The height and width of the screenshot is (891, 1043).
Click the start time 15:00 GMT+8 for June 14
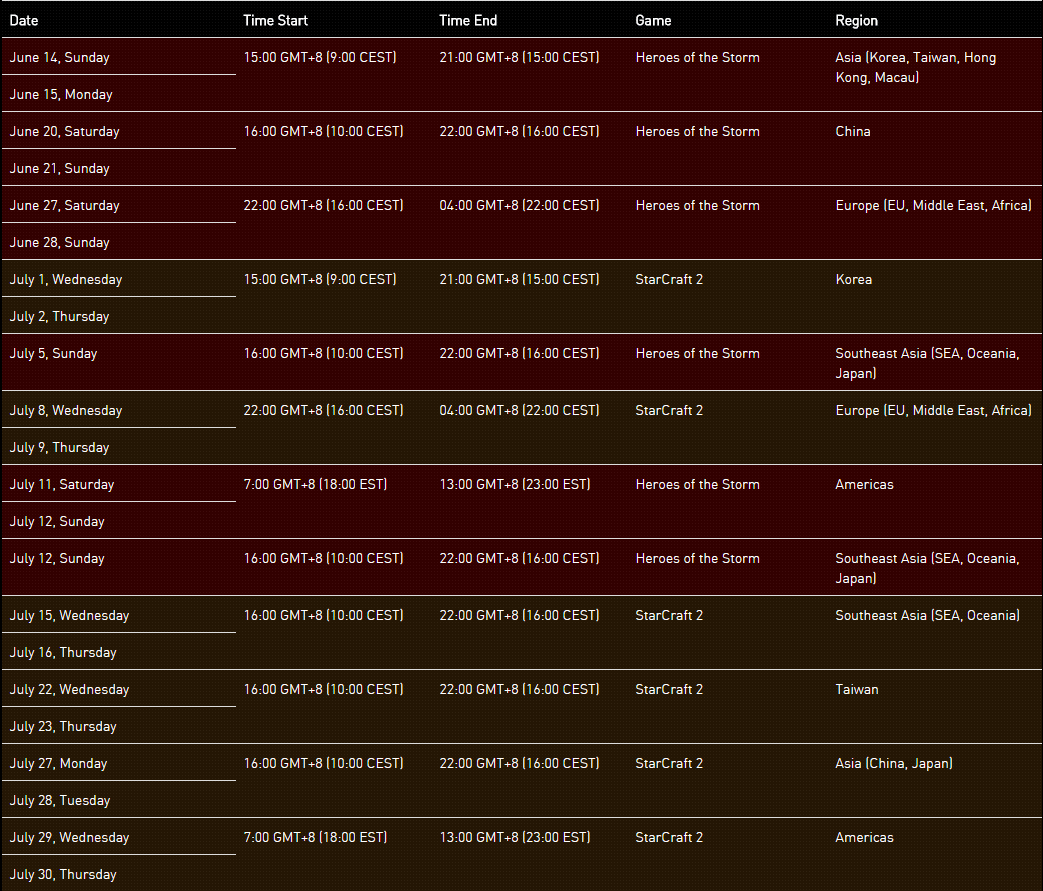click(x=320, y=57)
